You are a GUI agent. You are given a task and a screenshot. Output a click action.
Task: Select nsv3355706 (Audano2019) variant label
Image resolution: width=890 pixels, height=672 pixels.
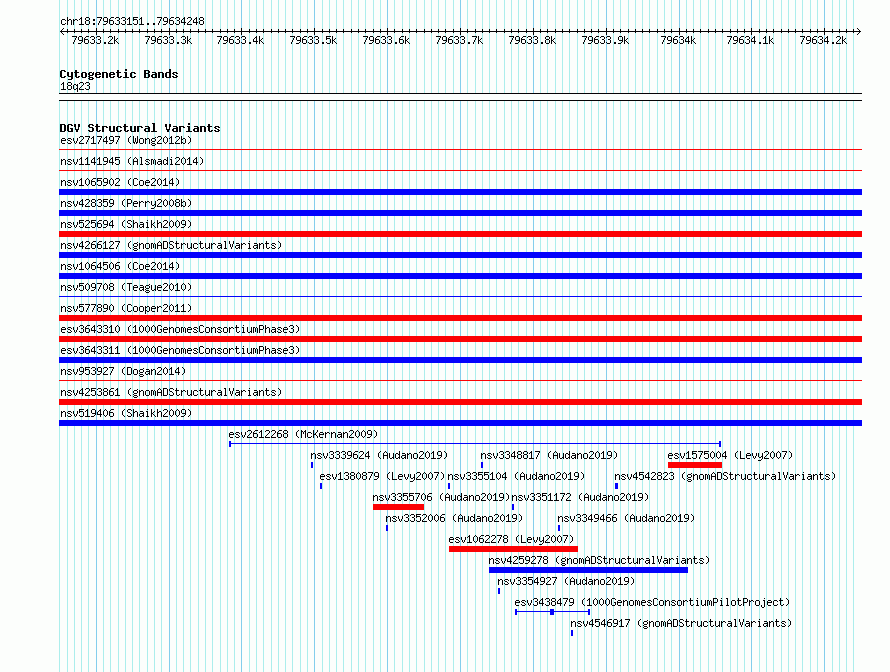[x=442, y=497]
